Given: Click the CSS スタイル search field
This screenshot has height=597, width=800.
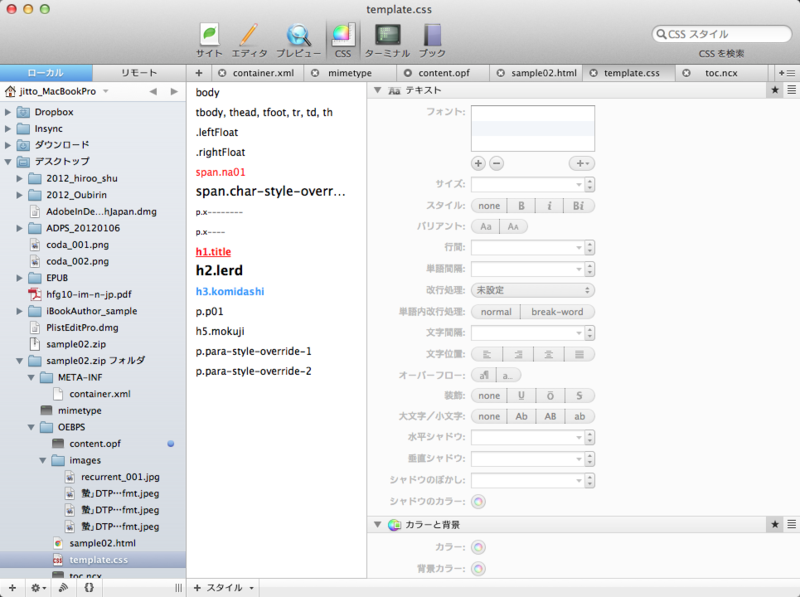Looking at the screenshot, I should point(721,34).
